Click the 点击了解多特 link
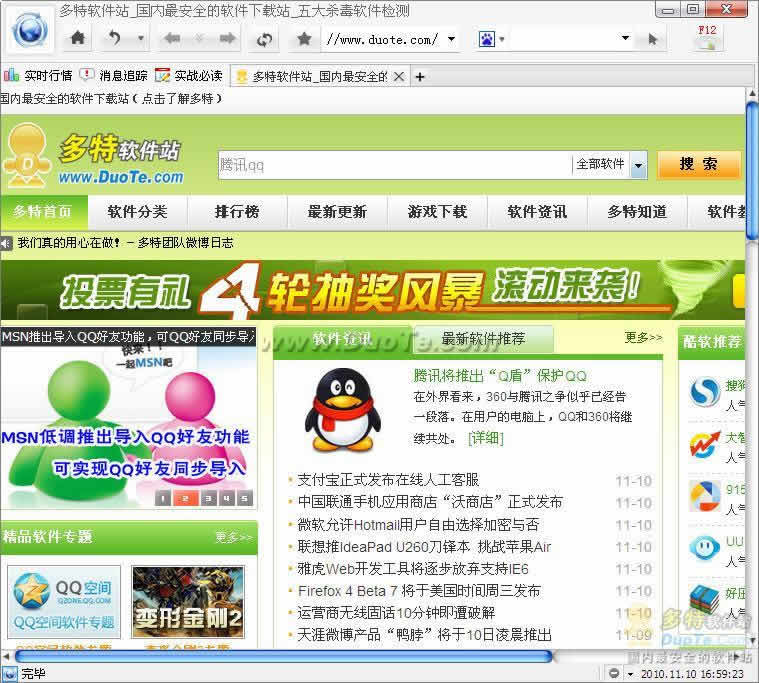This screenshot has width=759, height=683. pyautogui.click(x=177, y=99)
